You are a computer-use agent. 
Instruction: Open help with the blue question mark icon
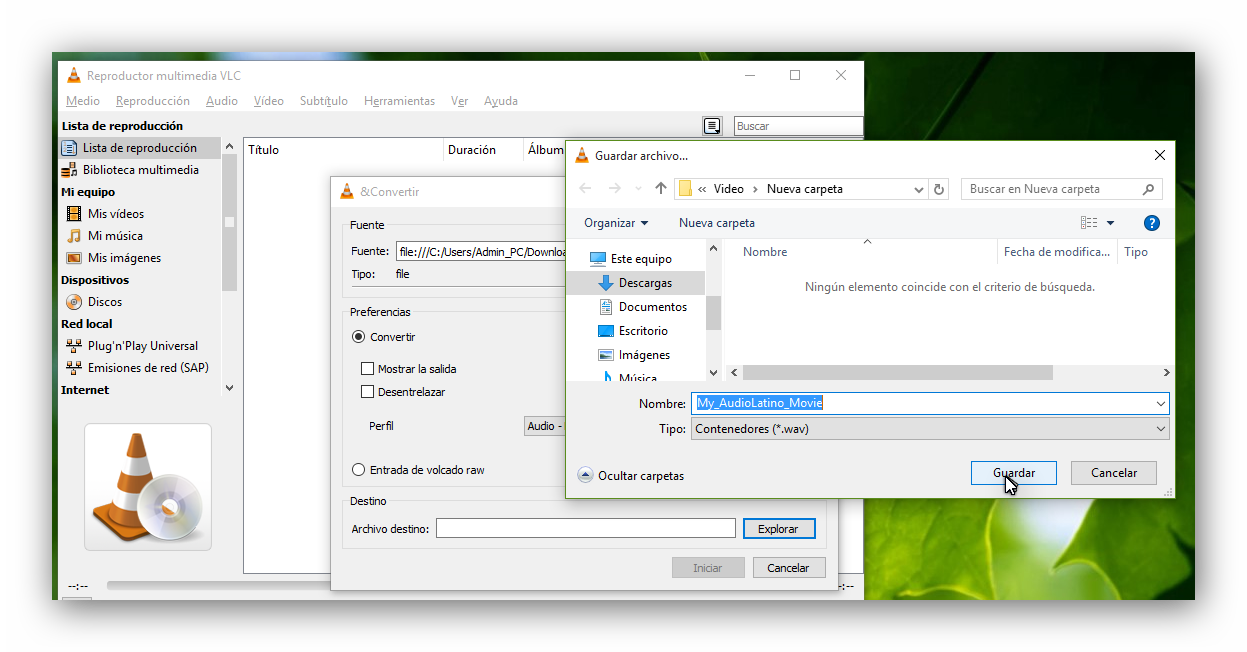click(x=1151, y=223)
